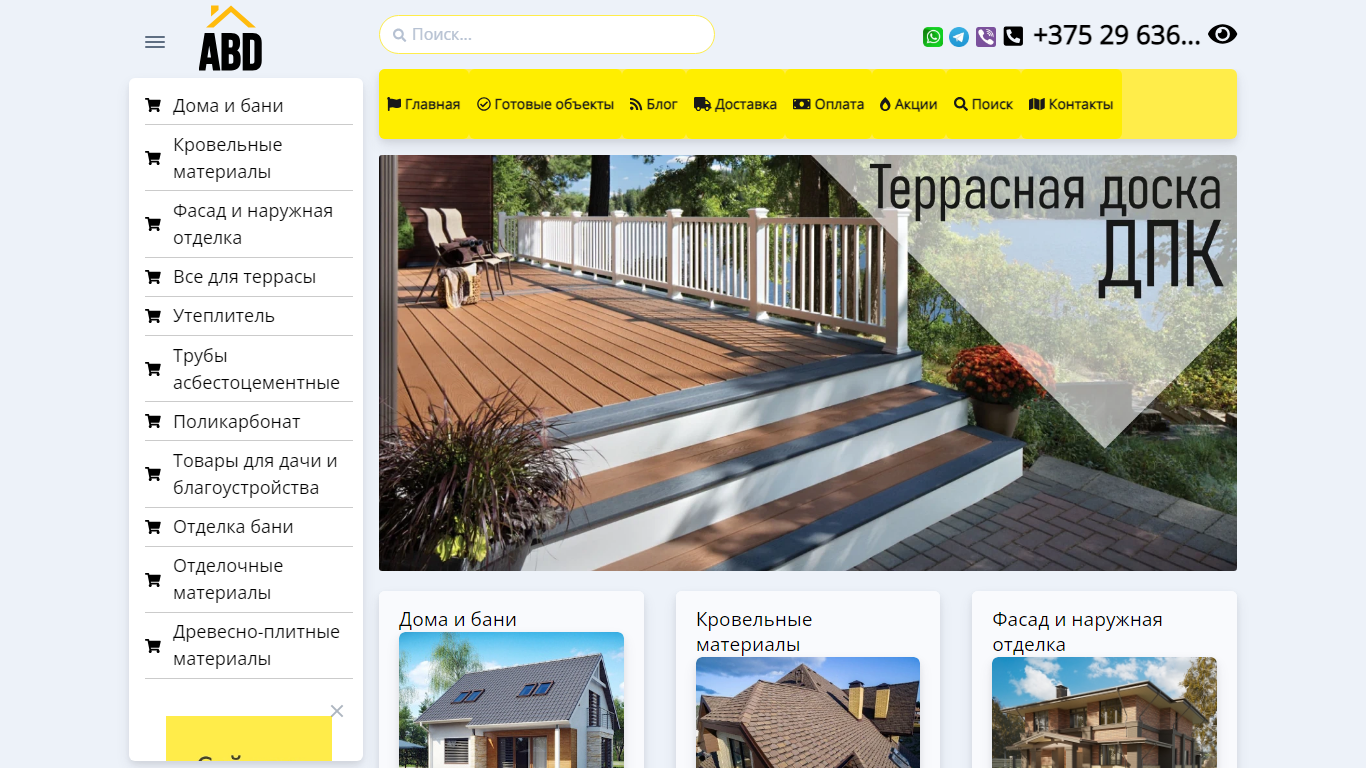The image size is (1366, 768).
Task: Click the Telegram icon
Action: pyautogui.click(x=959, y=37)
